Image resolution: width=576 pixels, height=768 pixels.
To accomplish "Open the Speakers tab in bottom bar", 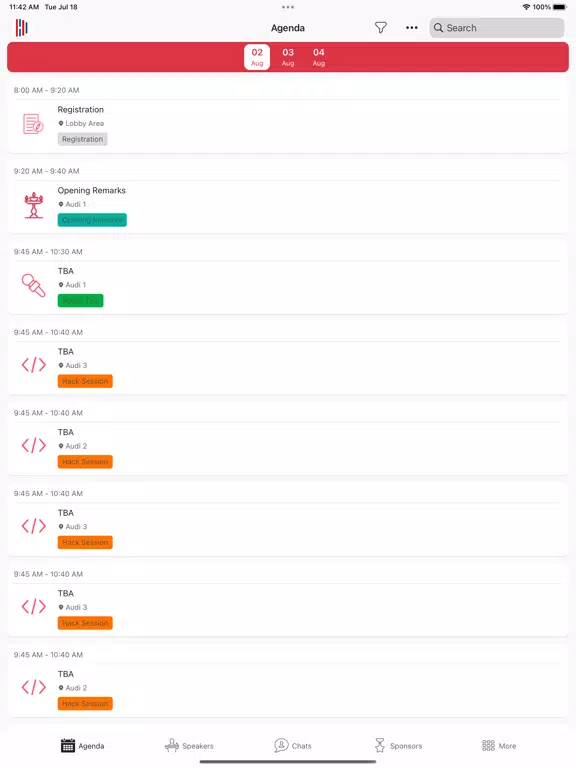I will 190,745.
